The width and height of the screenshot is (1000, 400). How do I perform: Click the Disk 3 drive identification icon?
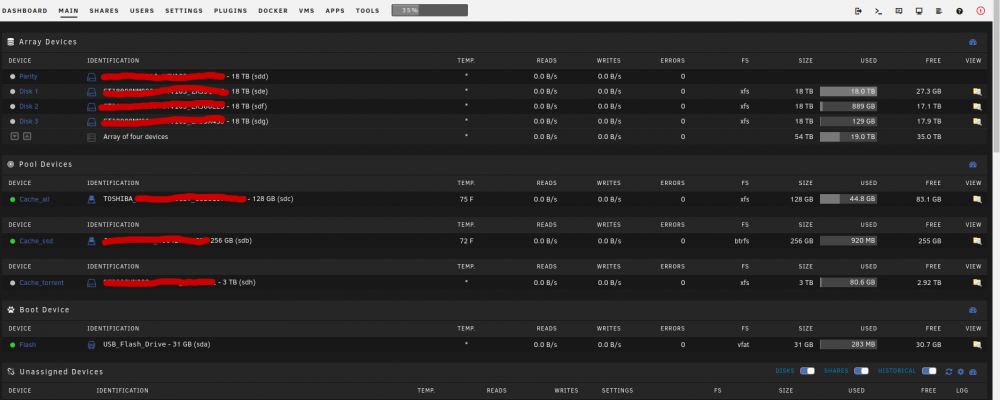pyautogui.click(x=91, y=121)
